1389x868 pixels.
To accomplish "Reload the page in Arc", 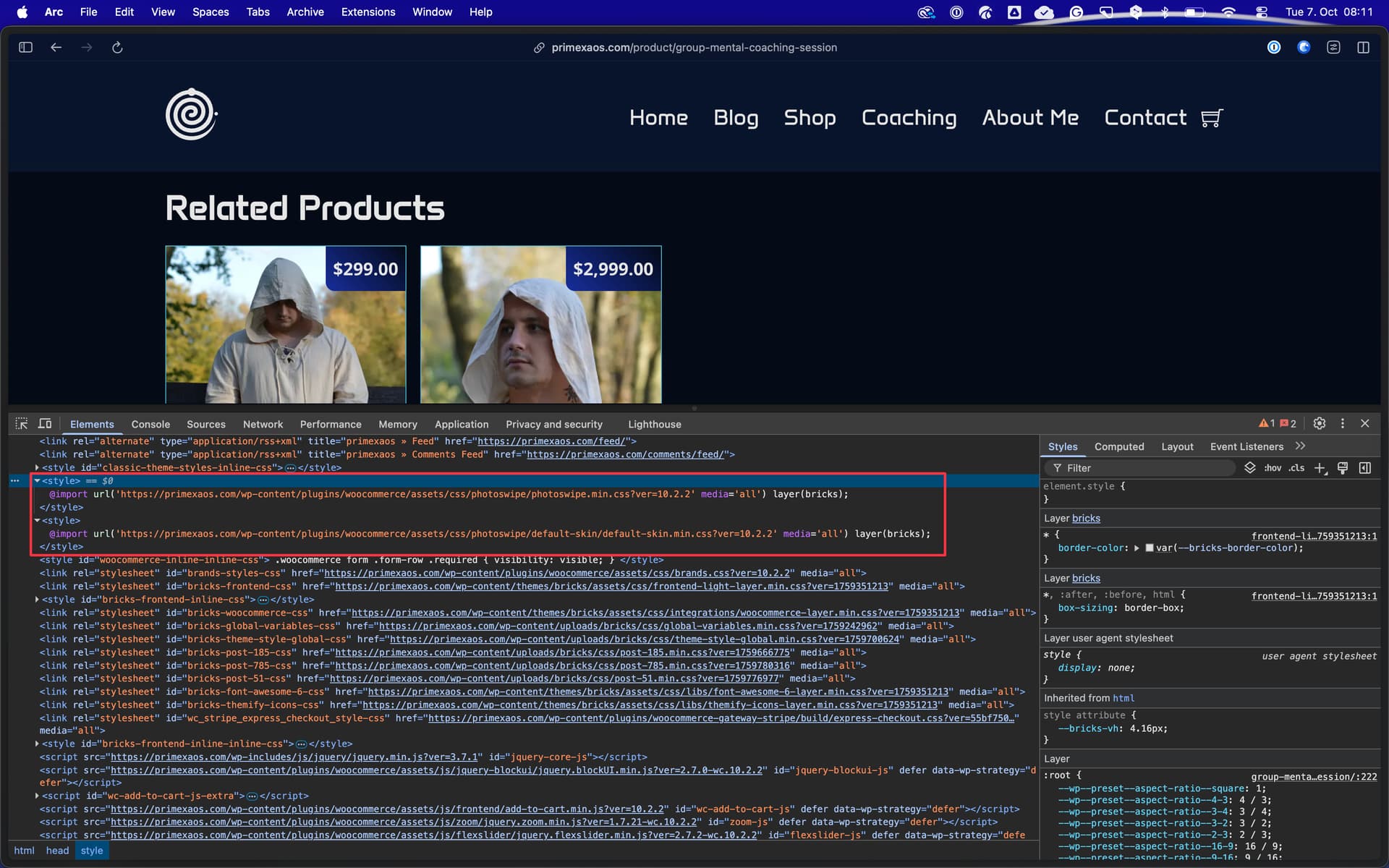I will [x=117, y=48].
